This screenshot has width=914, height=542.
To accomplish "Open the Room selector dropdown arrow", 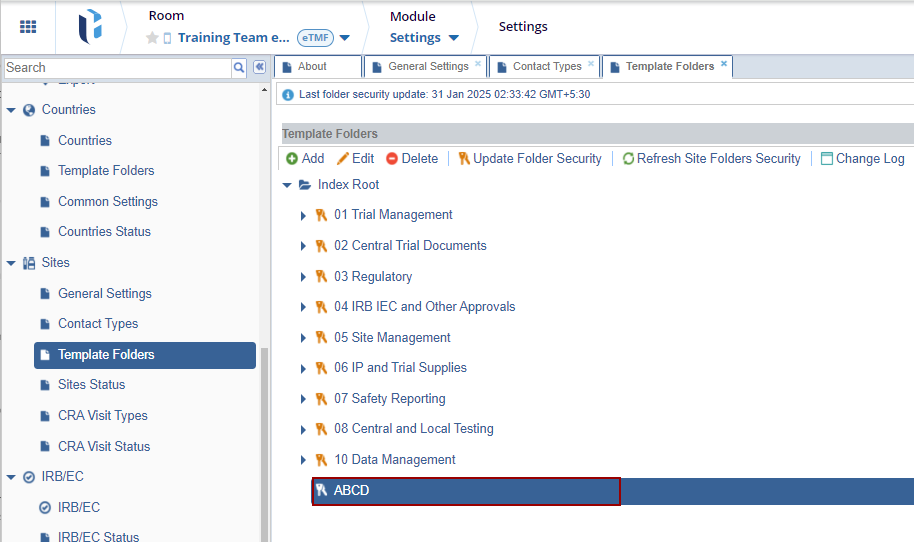I will click(x=345, y=38).
